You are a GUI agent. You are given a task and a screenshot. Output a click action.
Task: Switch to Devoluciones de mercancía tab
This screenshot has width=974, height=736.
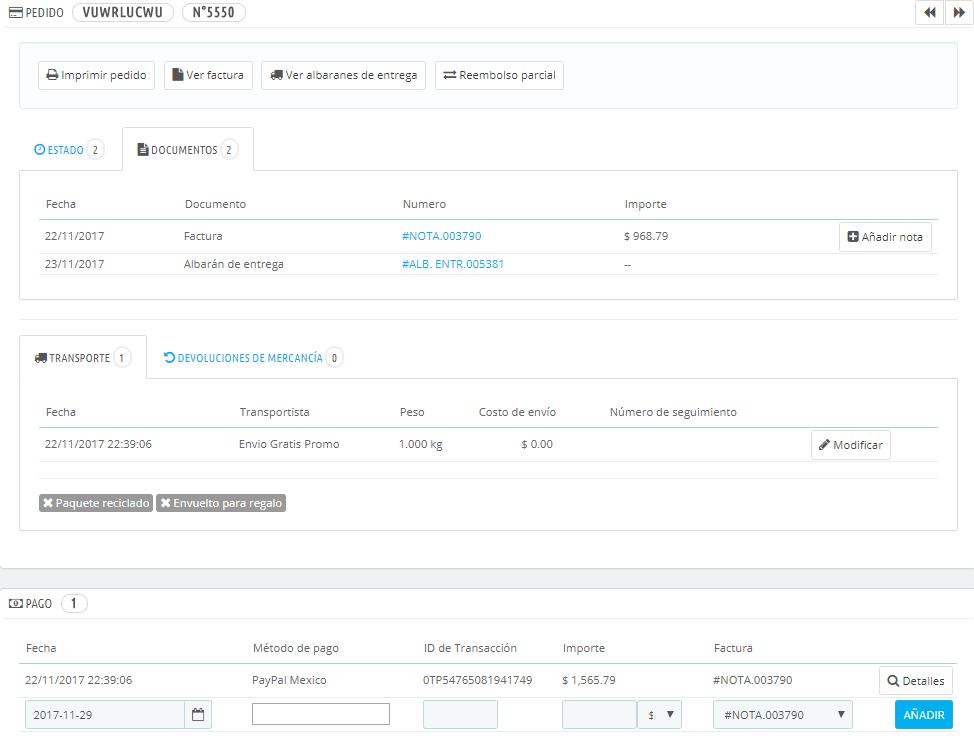(x=253, y=358)
